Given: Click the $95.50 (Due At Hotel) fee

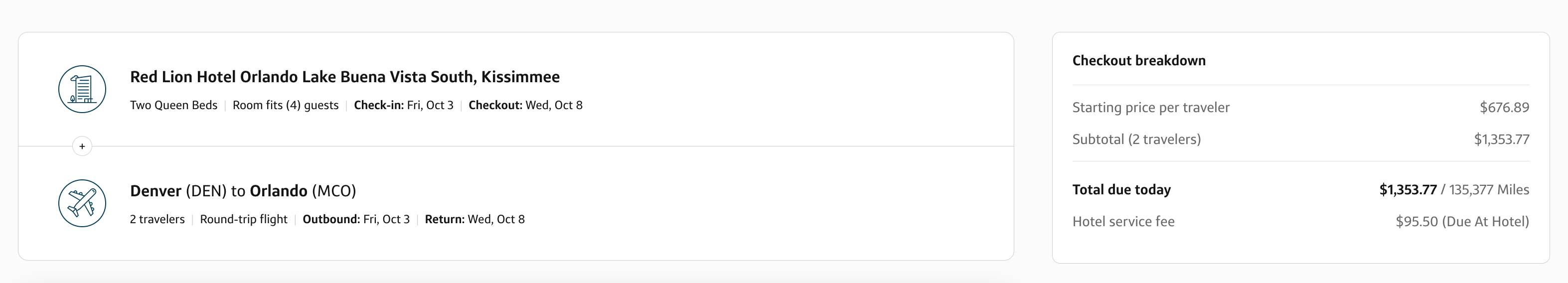Looking at the screenshot, I should tap(1462, 222).
